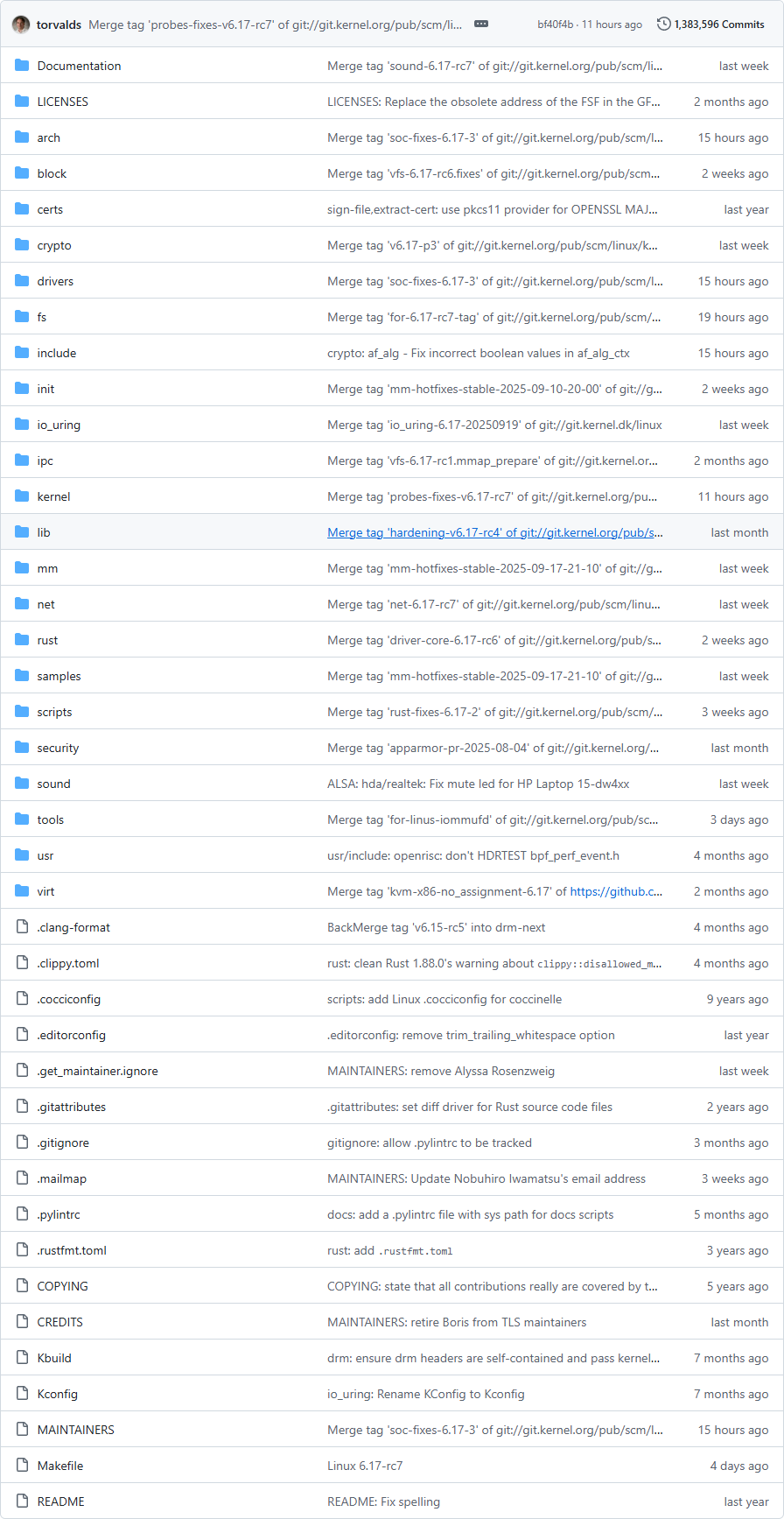The width and height of the screenshot is (784, 1519).
Task: Click the file icon beside Kconfig
Action: tap(22, 1394)
